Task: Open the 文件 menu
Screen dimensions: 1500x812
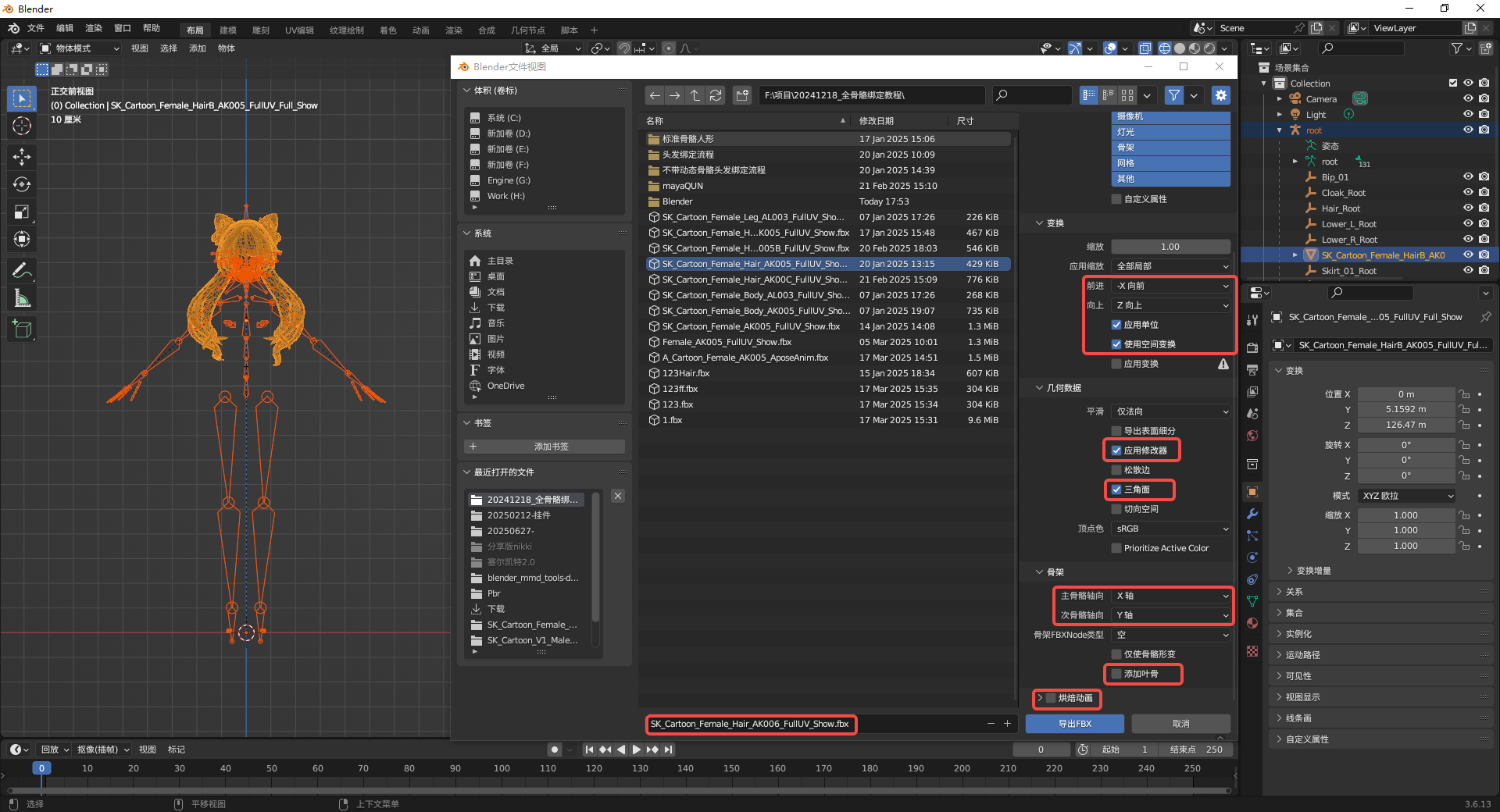Action: click(x=36, y=29)
